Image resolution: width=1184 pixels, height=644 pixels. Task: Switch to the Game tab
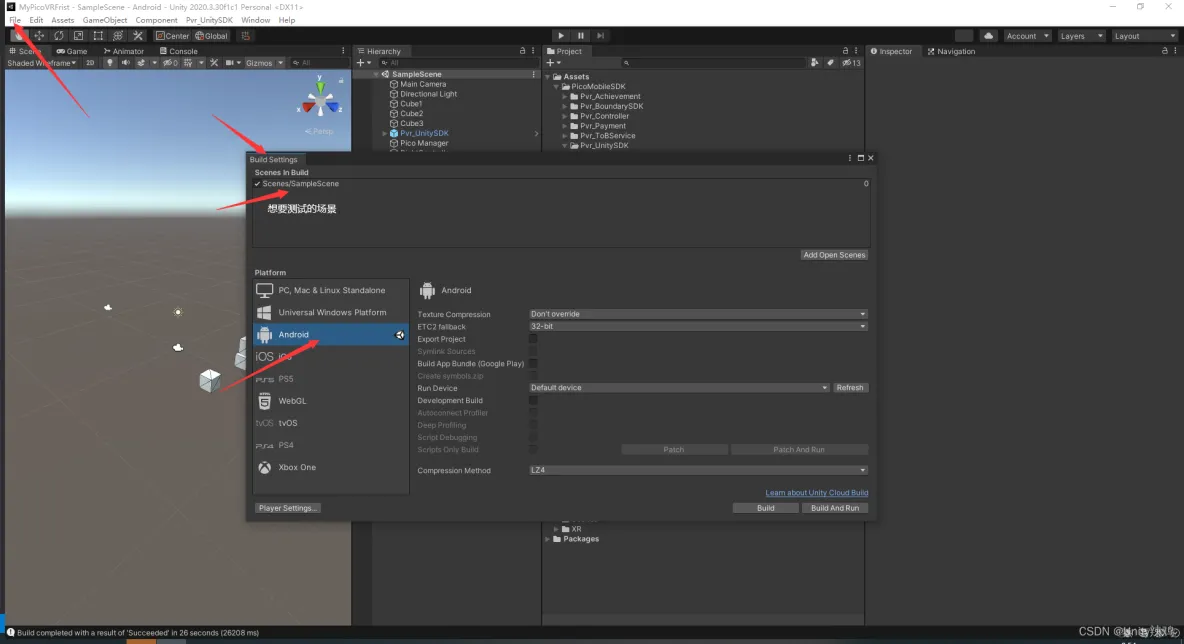coord(72,51)
